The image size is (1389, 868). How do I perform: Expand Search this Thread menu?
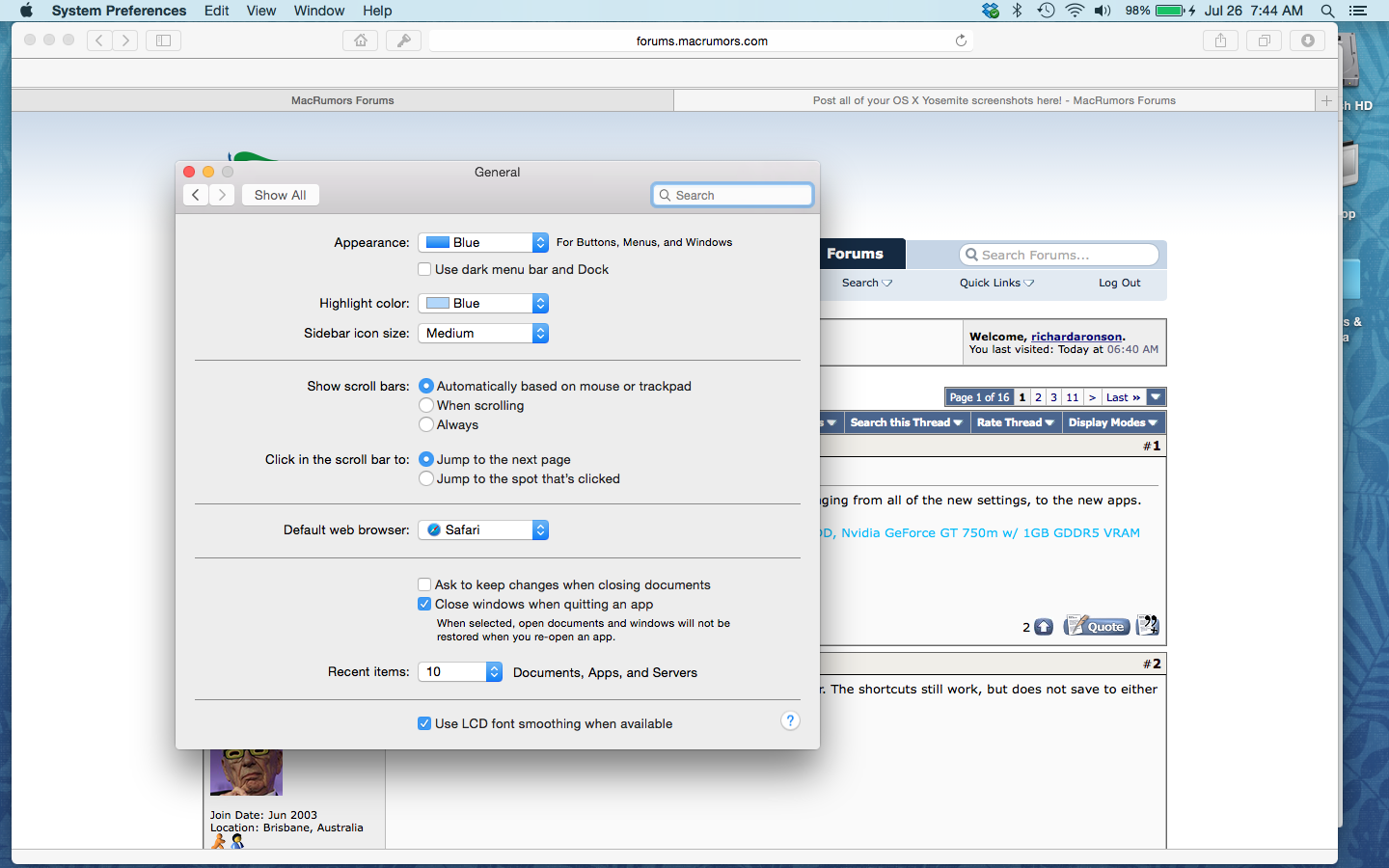[x=906, y=422]
